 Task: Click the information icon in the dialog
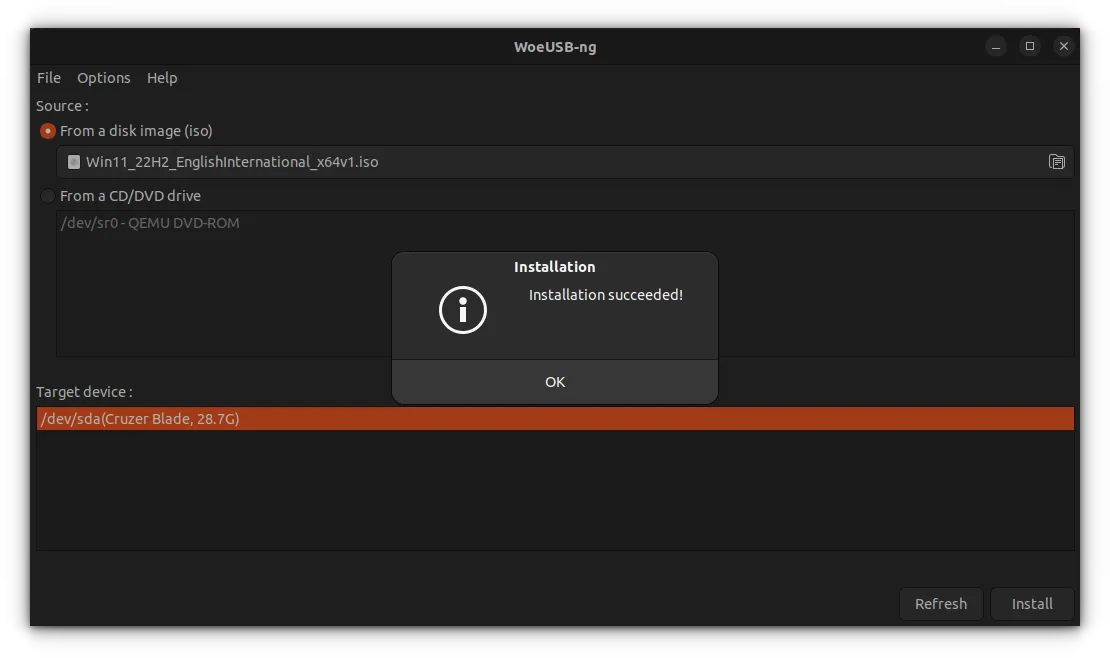point(461,309)
